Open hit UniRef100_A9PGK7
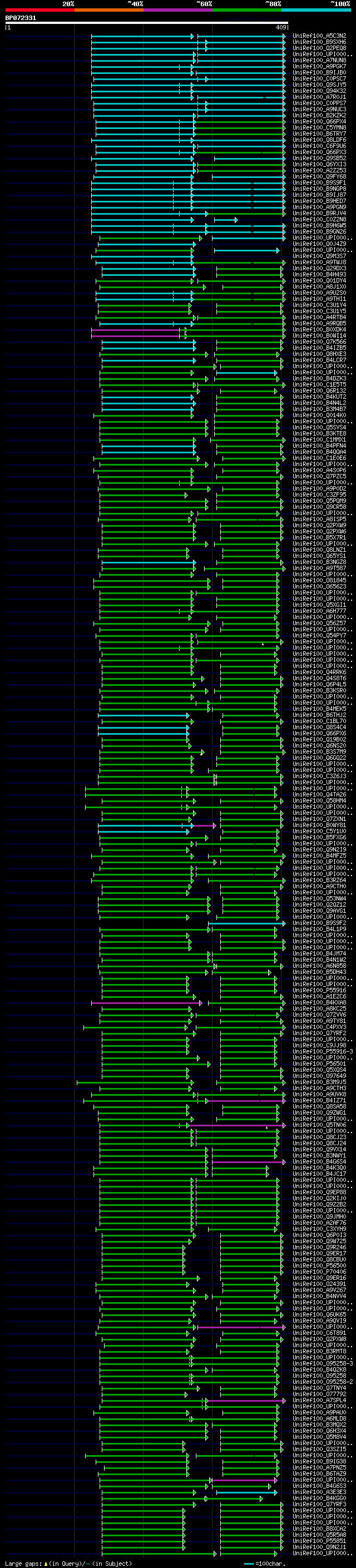Screen dimensions: 356x1568 point(319,66)
